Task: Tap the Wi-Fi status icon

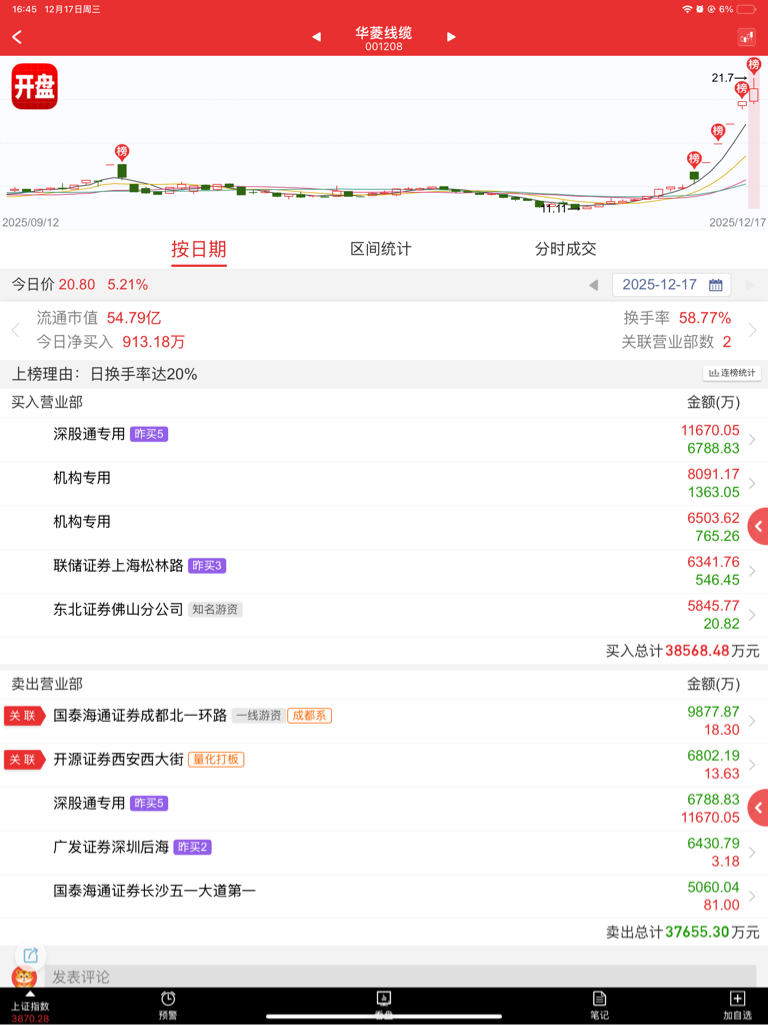Action: [687, 9]
